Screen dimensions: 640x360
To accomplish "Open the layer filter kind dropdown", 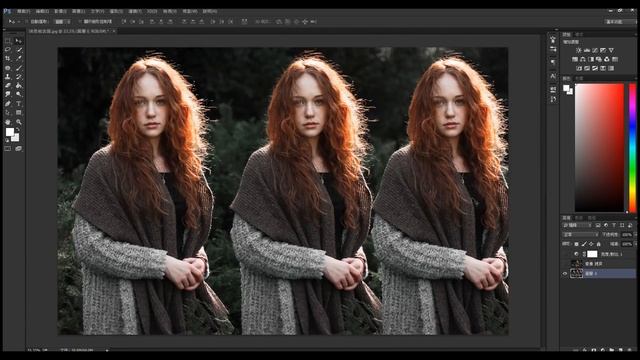I will (577, 225).
